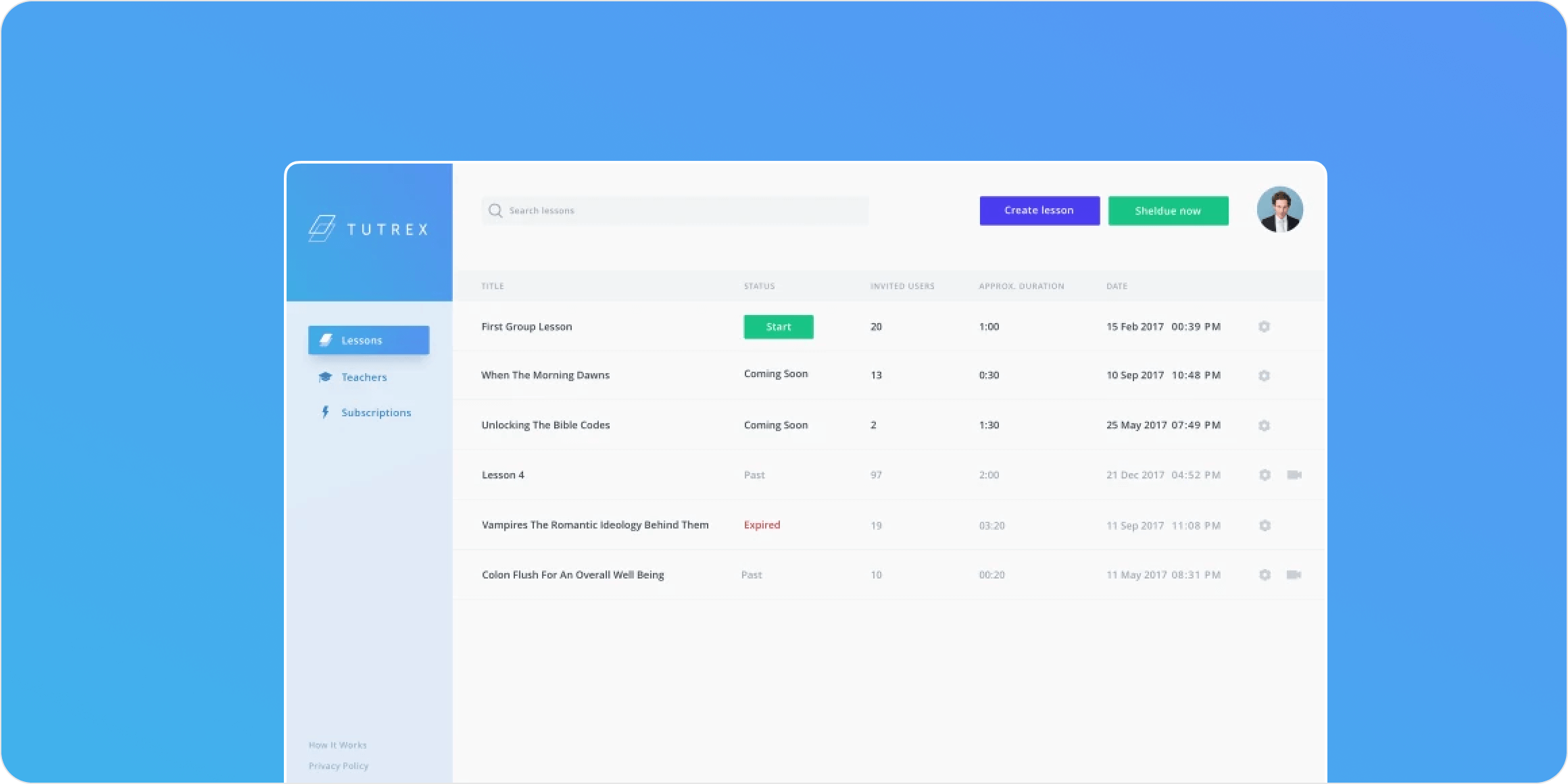Select the Subscriptions lightning bolt icon
Image resolution: width=1568 pixels, height=784 pixels.
coord(326,412)
